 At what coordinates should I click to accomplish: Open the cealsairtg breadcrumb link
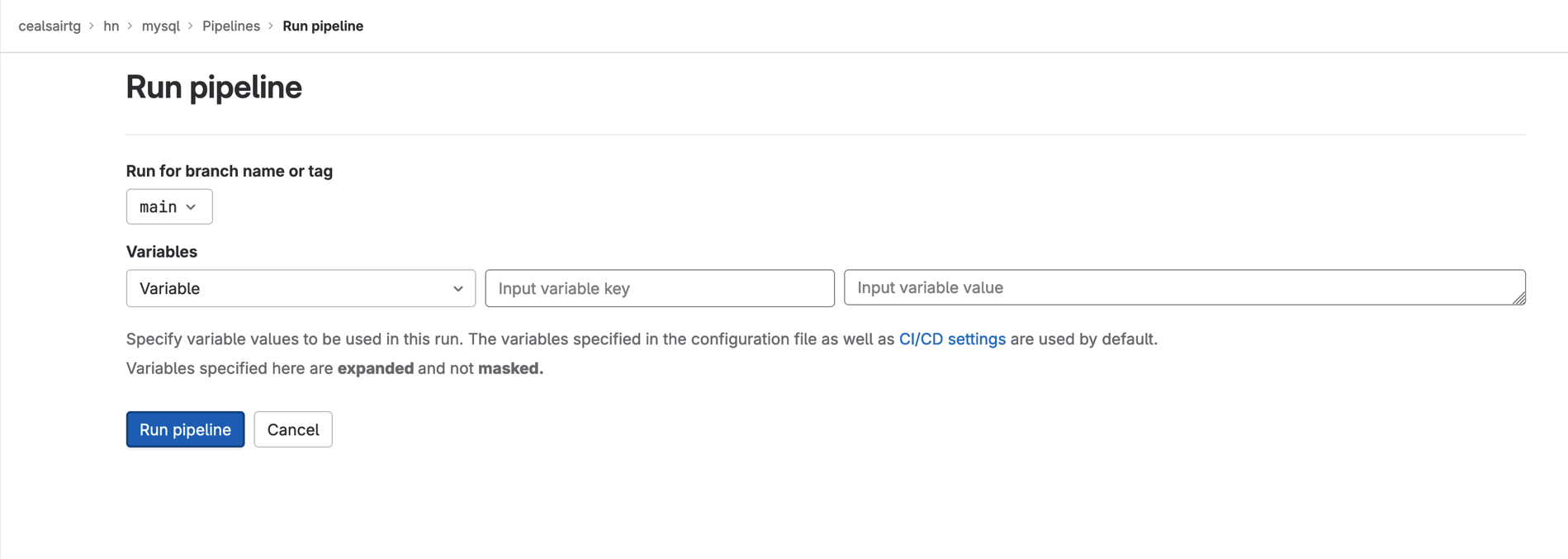50,26
